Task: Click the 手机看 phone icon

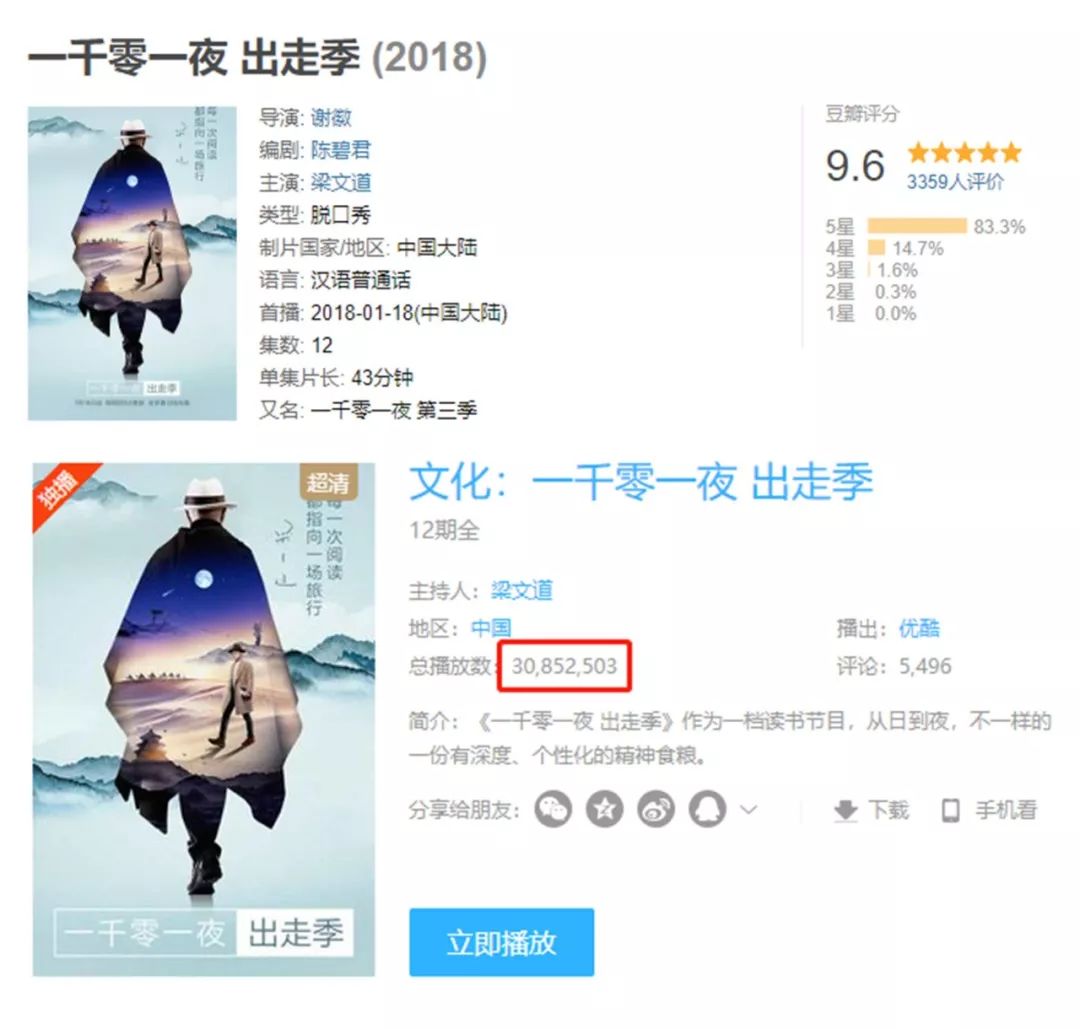Action: tap(951, 811)
